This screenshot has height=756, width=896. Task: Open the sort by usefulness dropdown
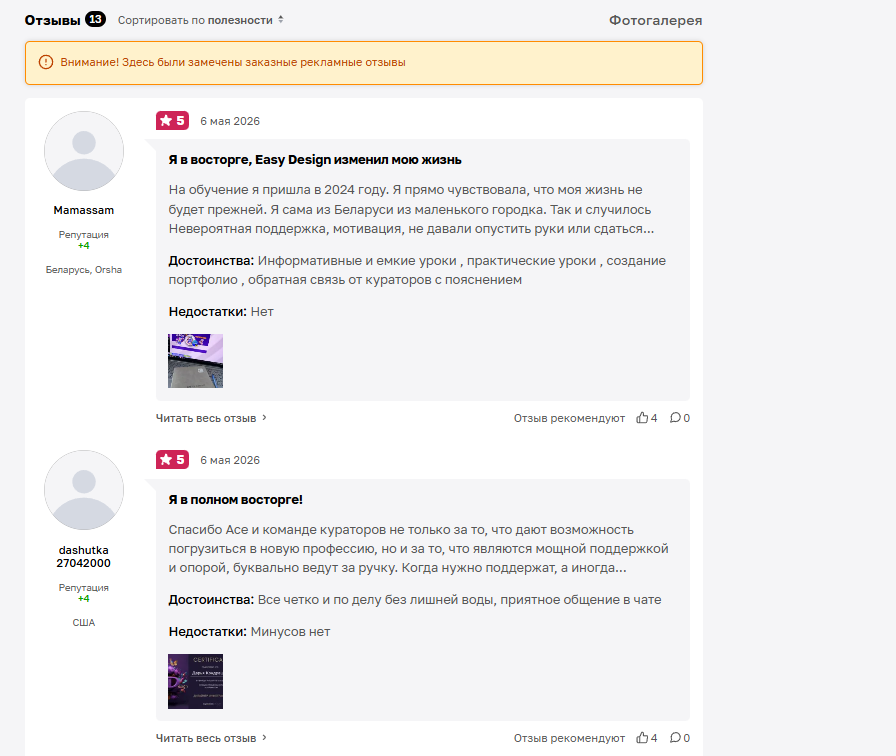tap(201, 20)
